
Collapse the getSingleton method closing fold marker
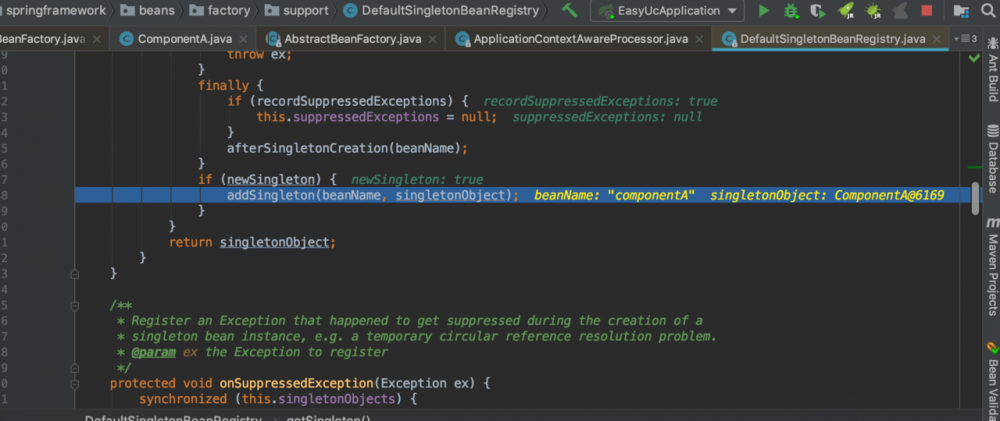[x=75, y=274]
